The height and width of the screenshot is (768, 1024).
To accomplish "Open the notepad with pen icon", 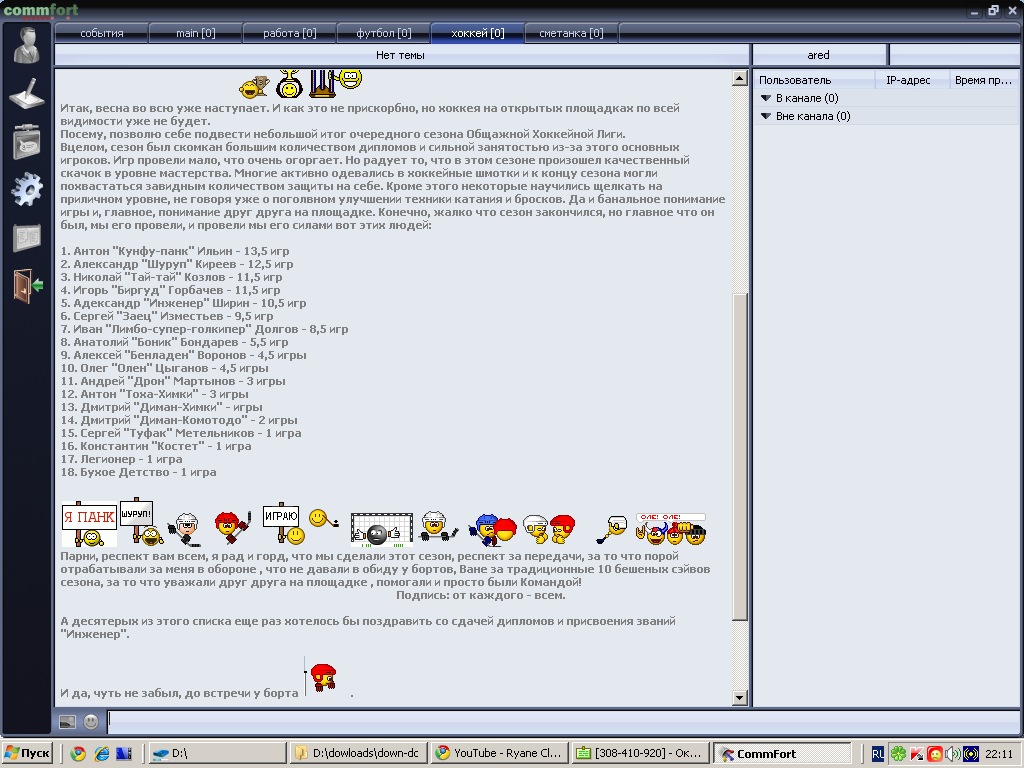I will tap(26, 93).
